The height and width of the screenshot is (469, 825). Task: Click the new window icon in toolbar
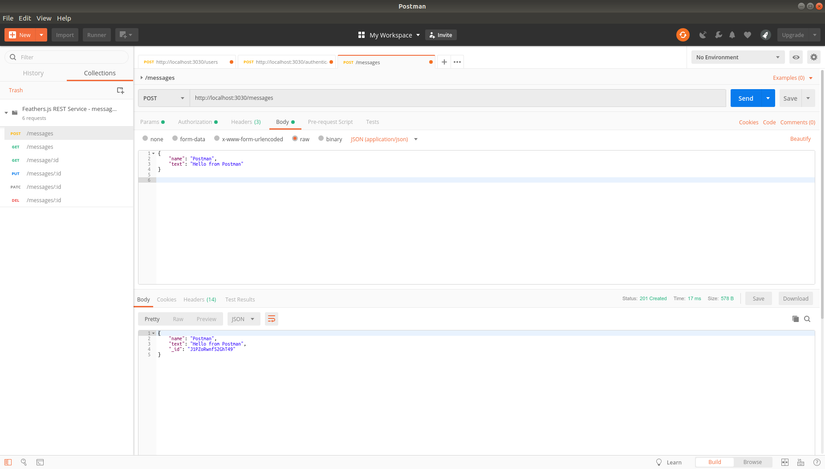coord(126,35)
